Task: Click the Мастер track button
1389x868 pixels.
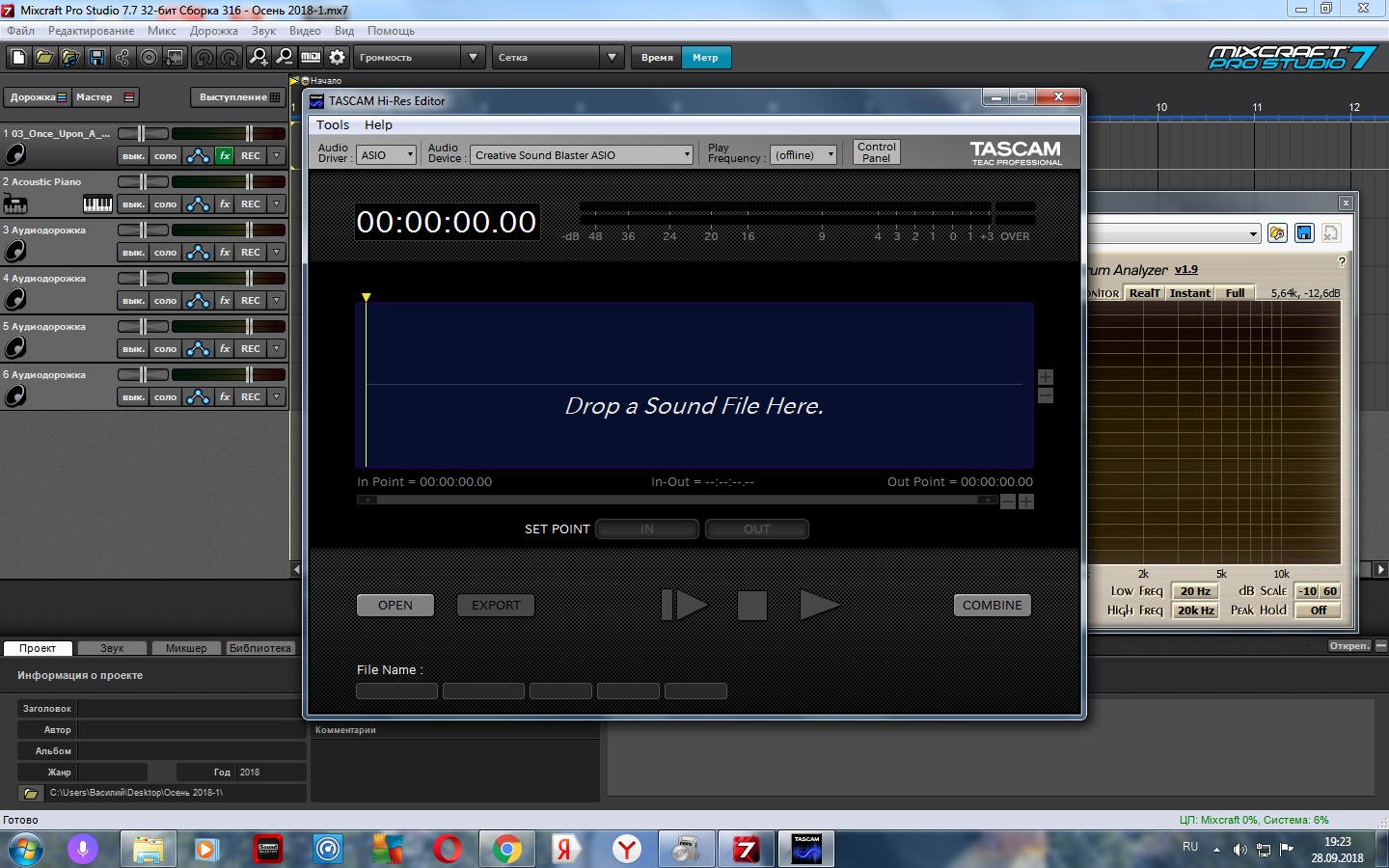Action: [106, 97]
